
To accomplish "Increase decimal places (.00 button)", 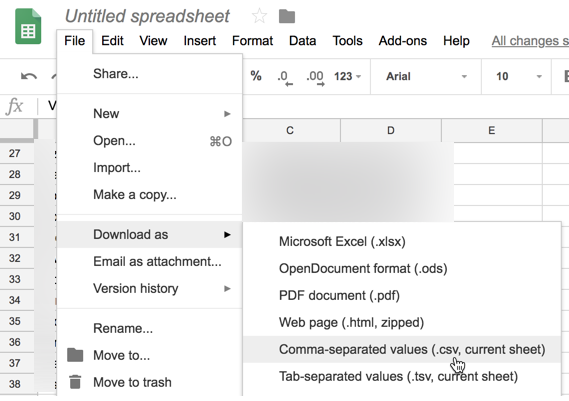I will tap(315, 77).
